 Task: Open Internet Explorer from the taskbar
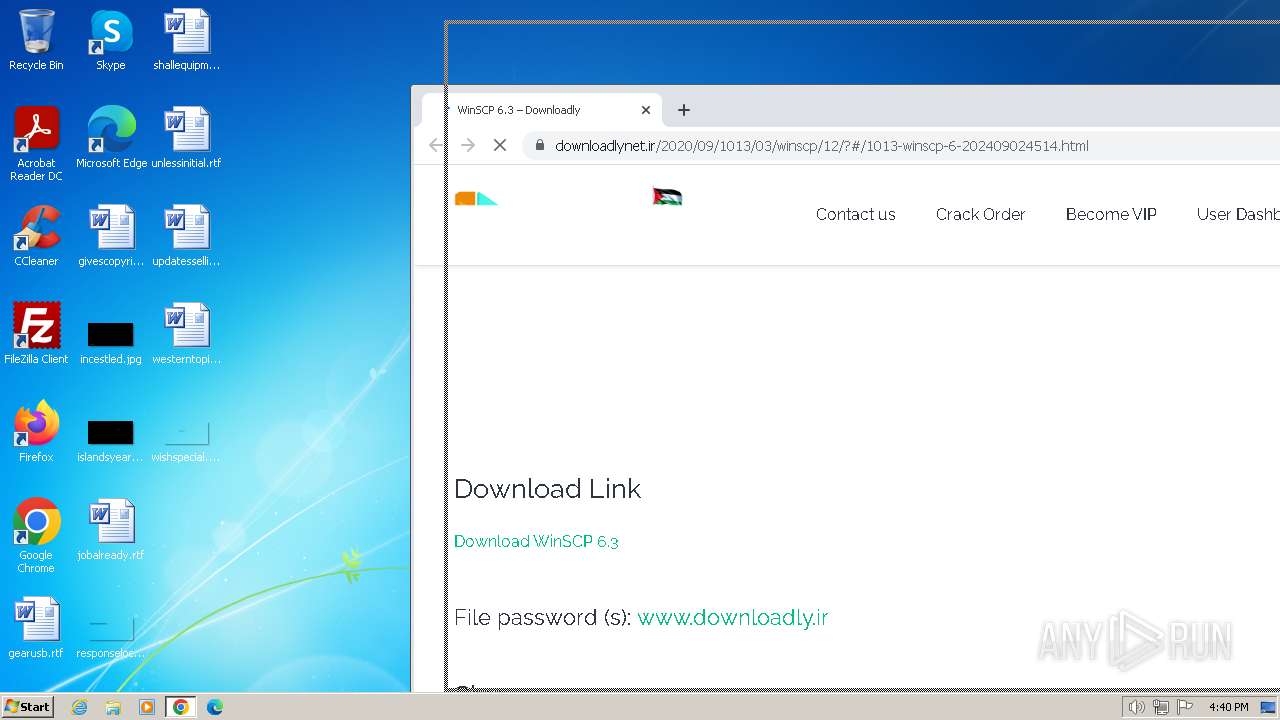pos(80,707)
